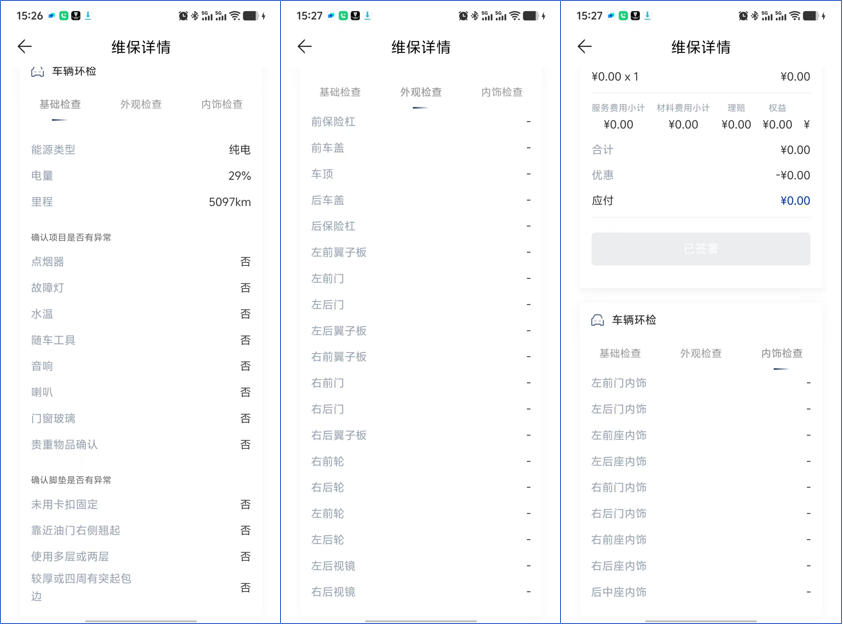This screenshot has height=625, width=843.
Task: Tap the car icon beside 车辆环检 on left screen
Action: pos(37,71)
